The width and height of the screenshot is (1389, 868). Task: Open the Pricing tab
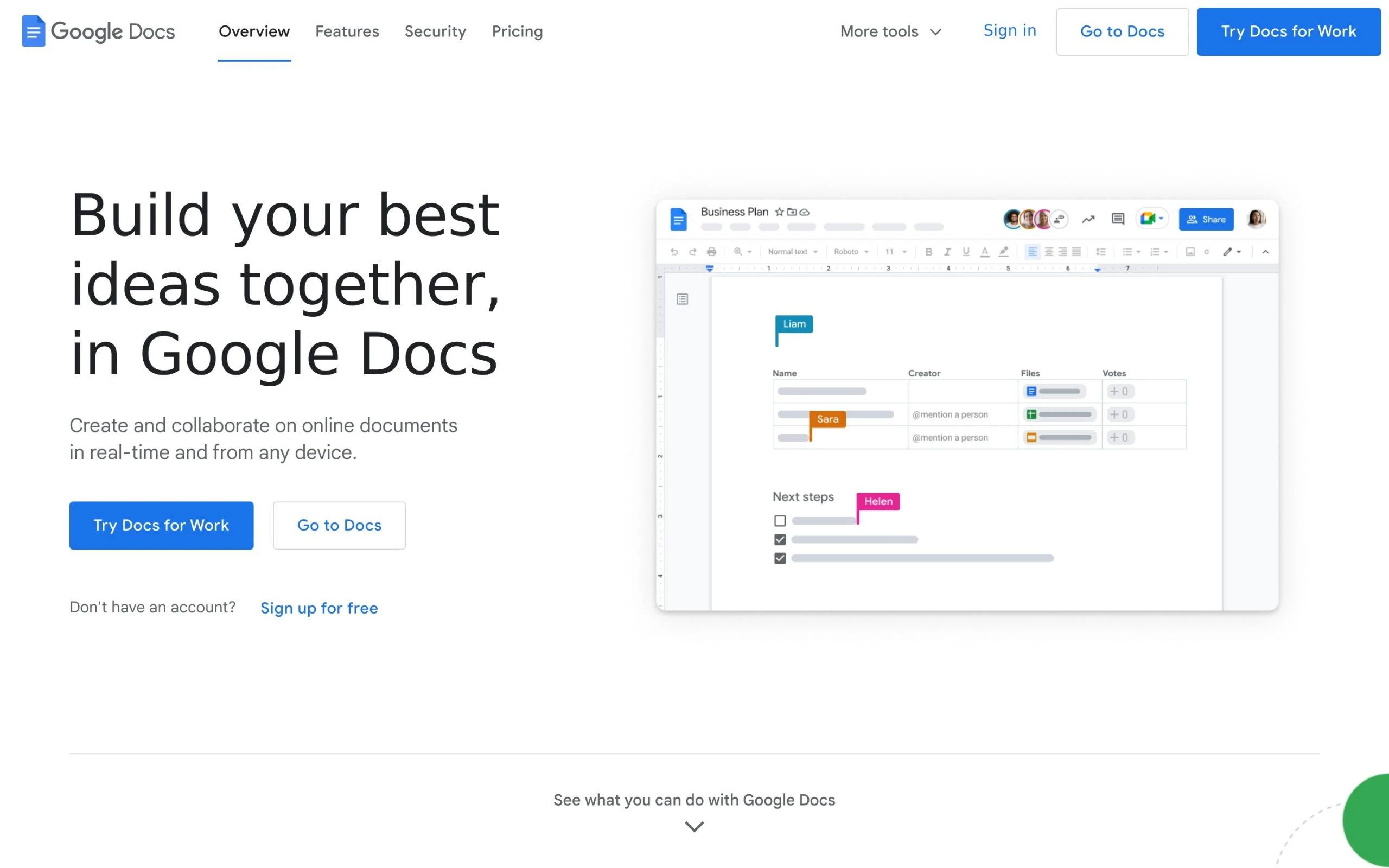517,31
